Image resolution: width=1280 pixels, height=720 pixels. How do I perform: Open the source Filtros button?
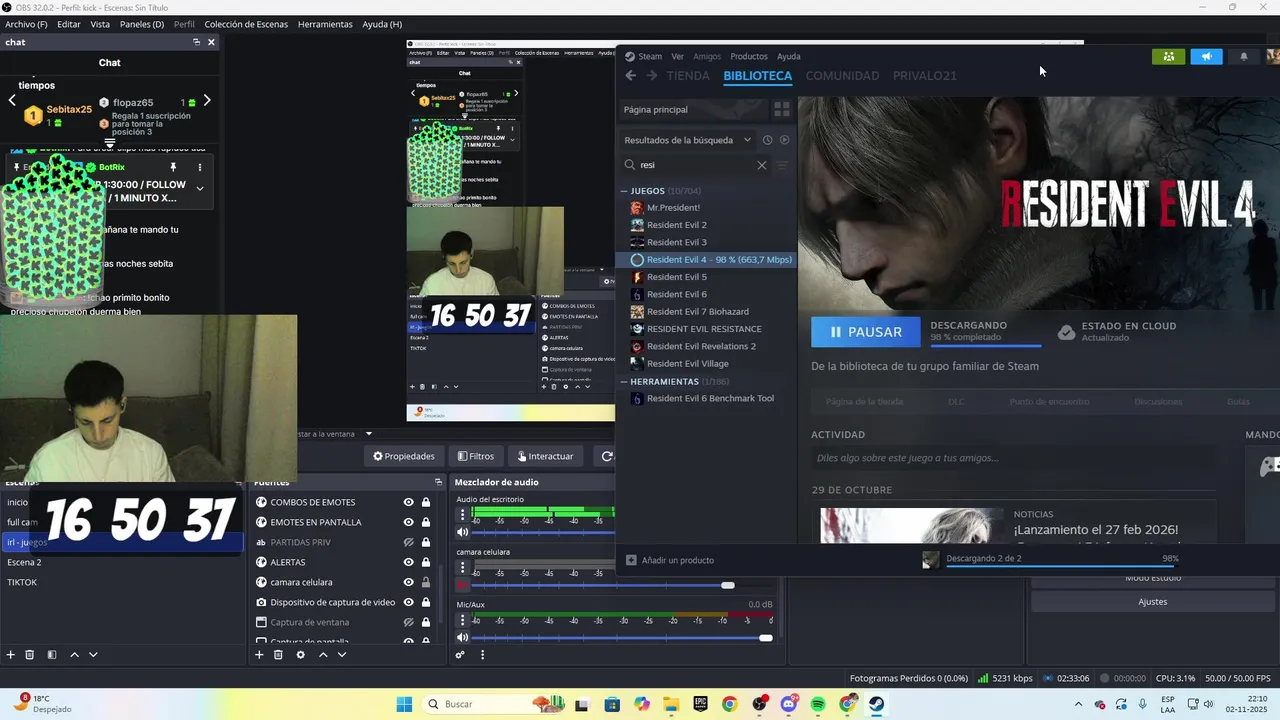pyautogui.click(x=475, y=456)
